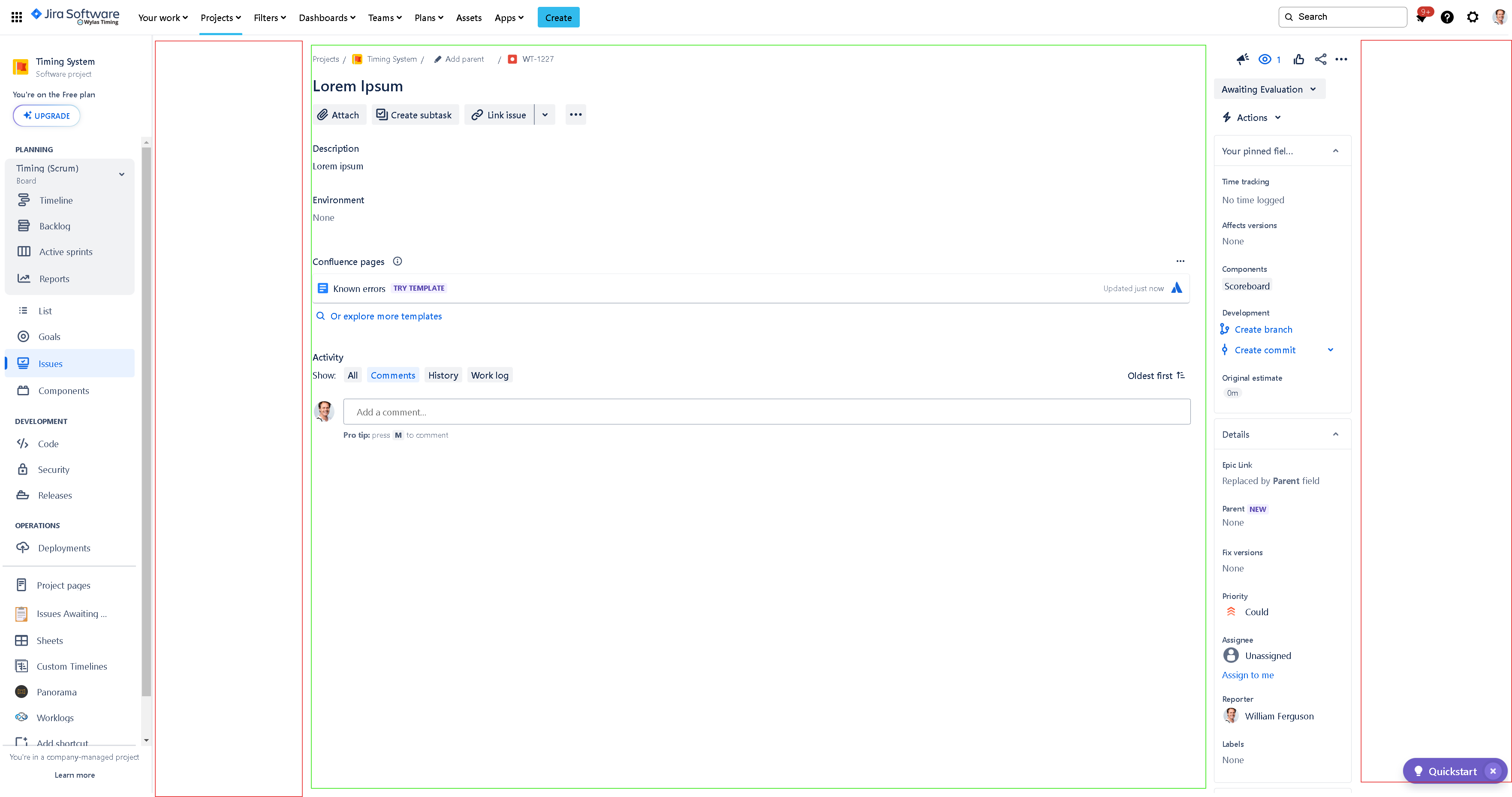The image size is (1512, 797).
Task: Expand the Timing (Scrum) board selector
Action: point(121,174)
